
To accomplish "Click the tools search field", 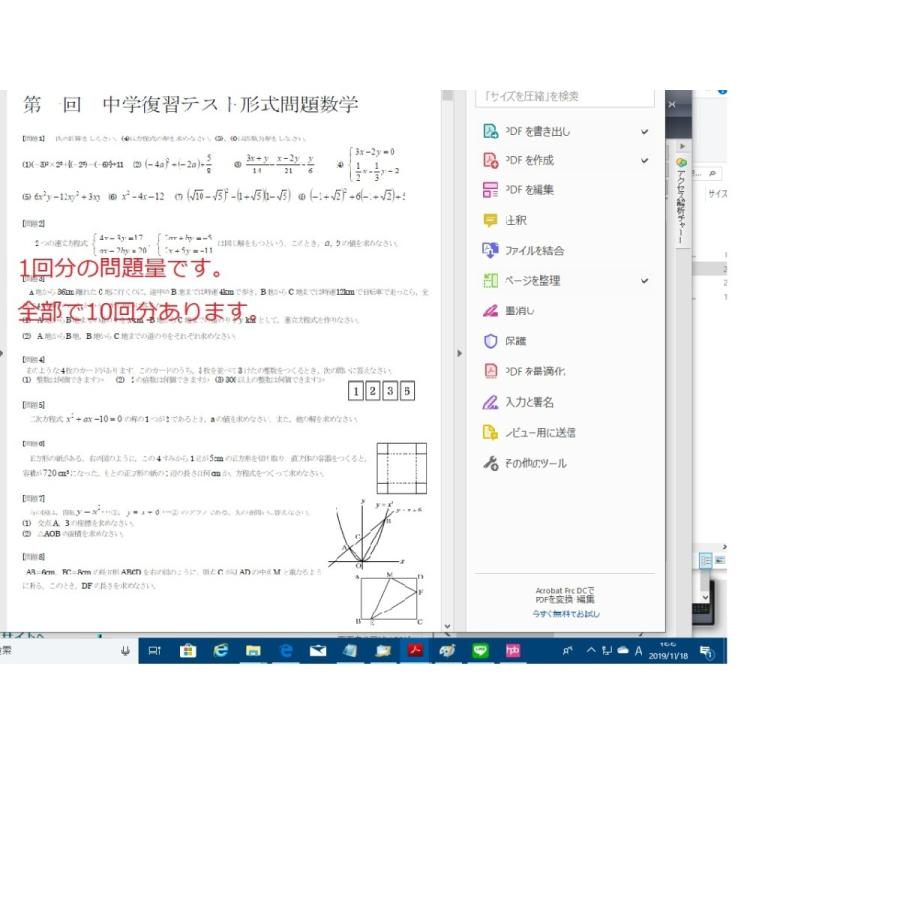I will (564, 97).
